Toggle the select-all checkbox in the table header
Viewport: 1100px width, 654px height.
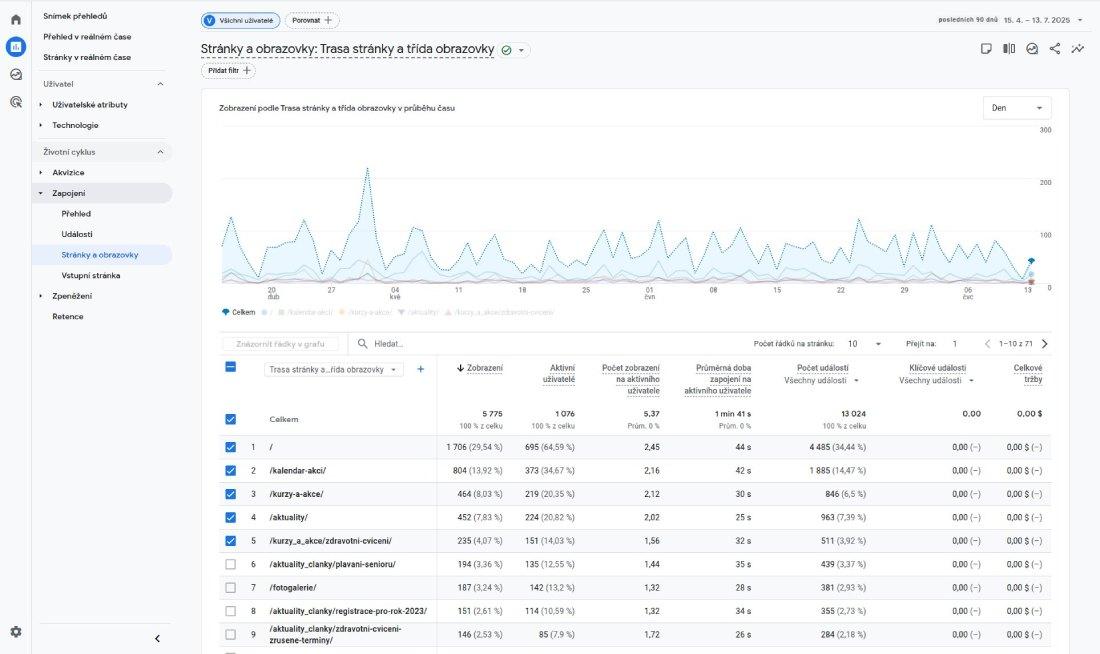pyautogui.click(x=231, y=368)
